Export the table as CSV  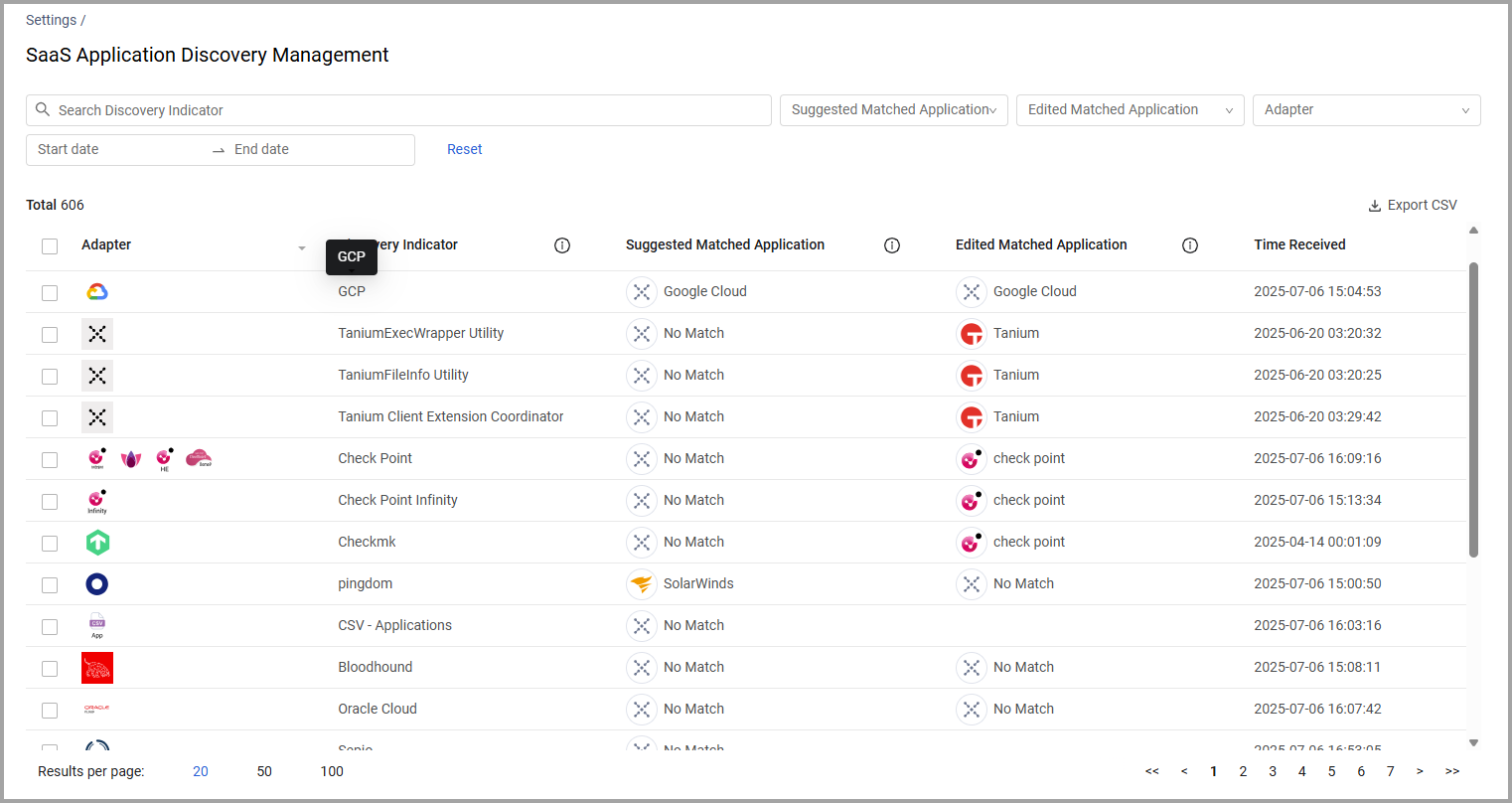click(1412, 205)
